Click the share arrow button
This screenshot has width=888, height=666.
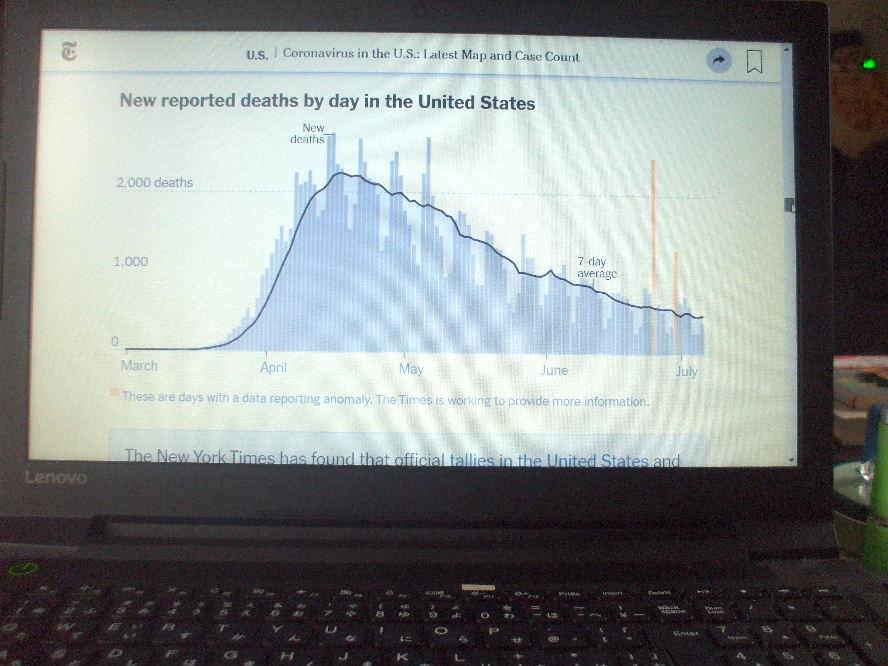pos(719,61)
